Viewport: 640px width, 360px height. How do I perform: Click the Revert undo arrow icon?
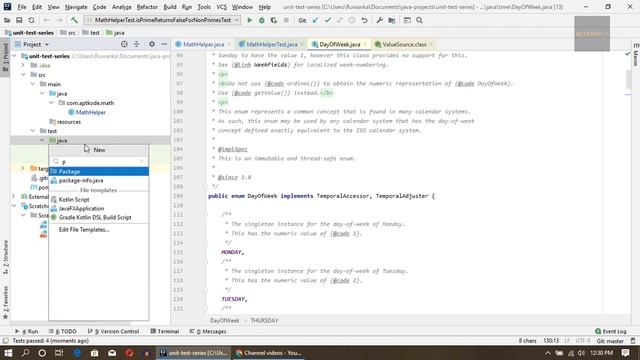364,20
